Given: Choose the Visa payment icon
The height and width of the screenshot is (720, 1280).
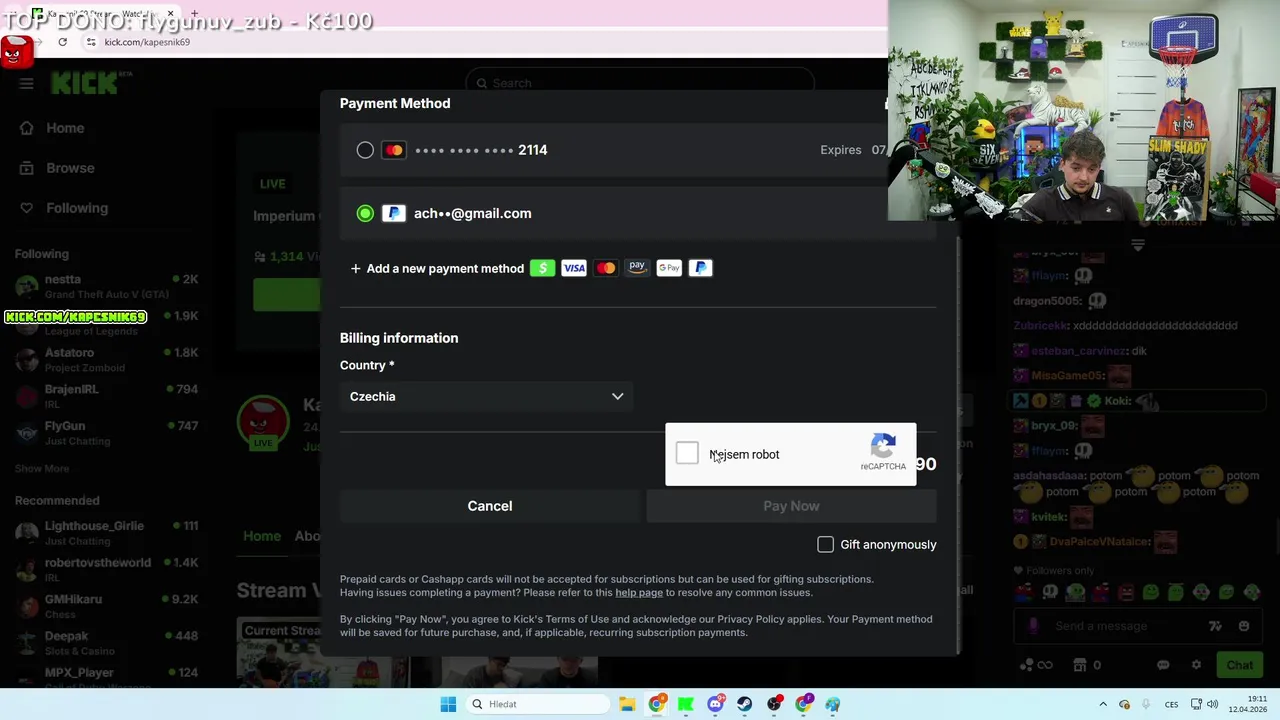Looking at the screenshot, I should coord(574,267).
